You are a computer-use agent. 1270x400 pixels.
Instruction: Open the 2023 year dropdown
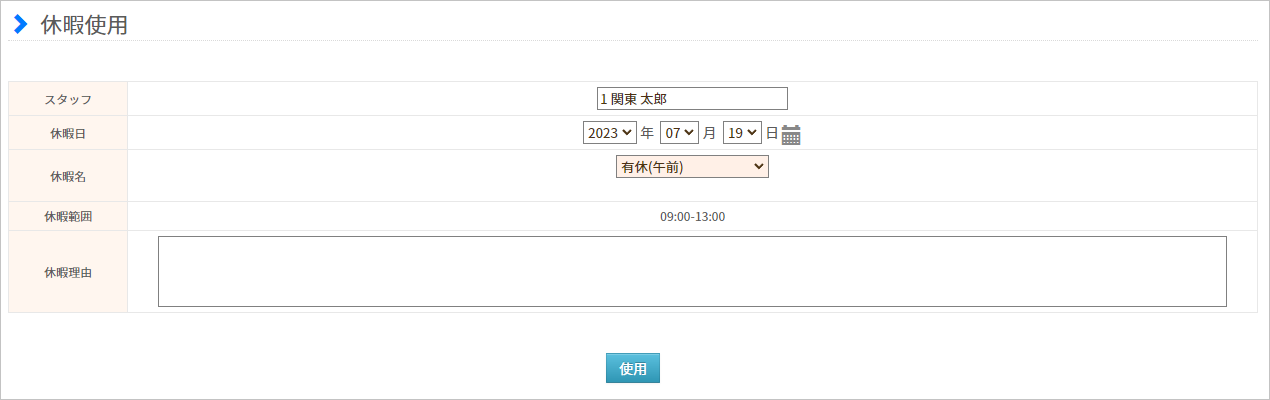610,132
